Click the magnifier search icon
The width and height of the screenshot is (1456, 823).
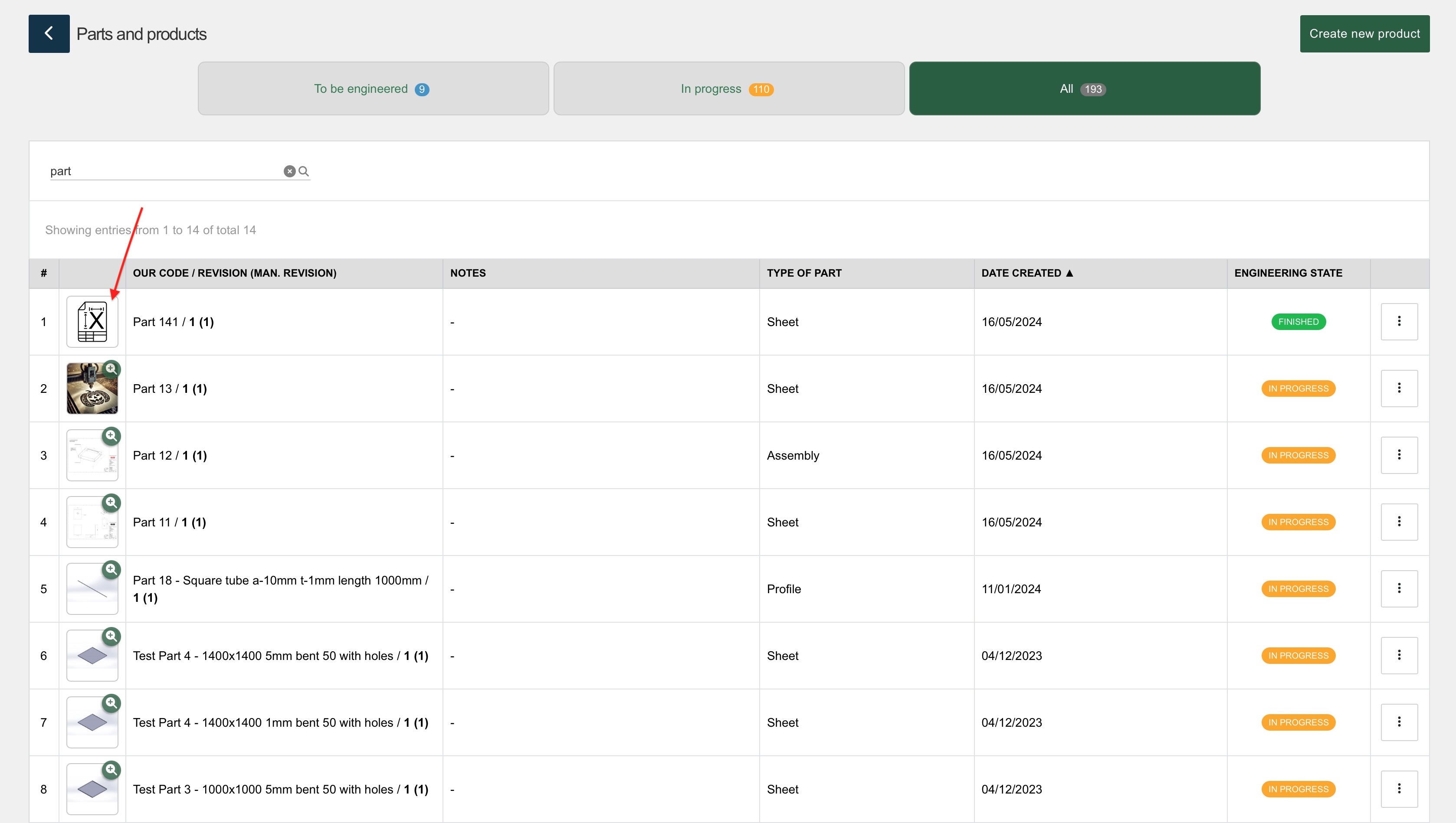pos(304,171)
